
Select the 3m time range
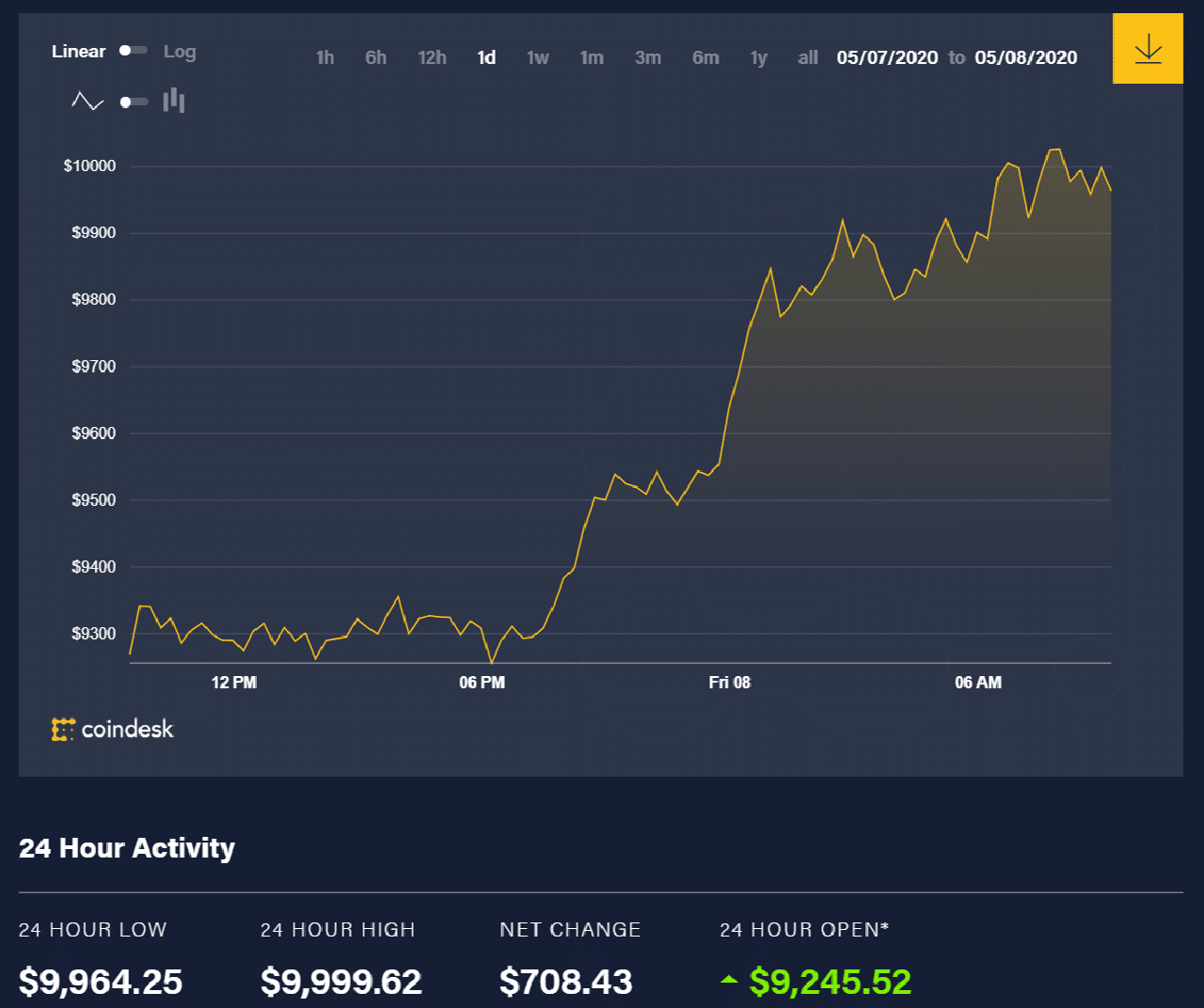click(x=648, y=57)
